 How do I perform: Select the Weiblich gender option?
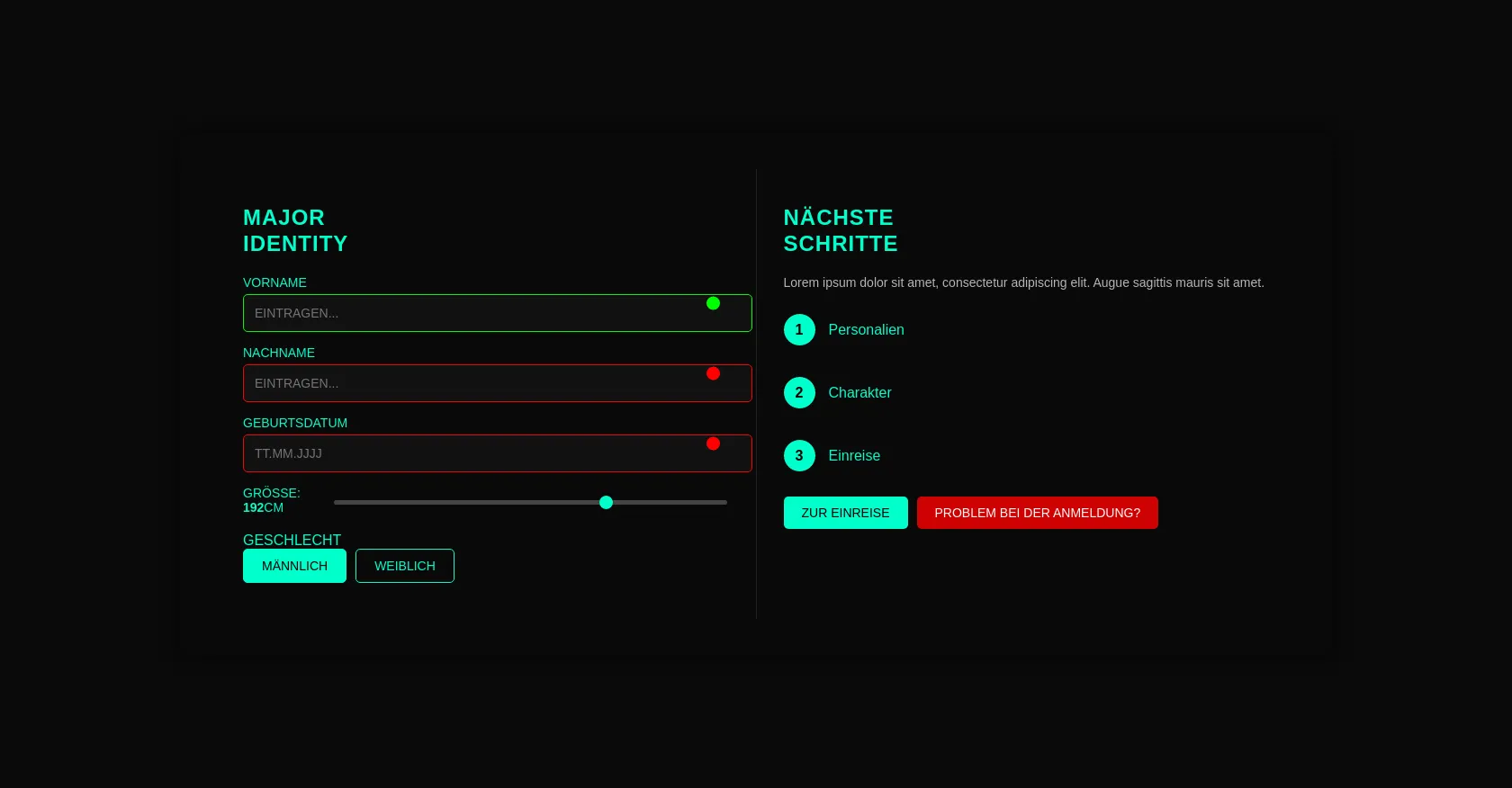coord(405,566)
